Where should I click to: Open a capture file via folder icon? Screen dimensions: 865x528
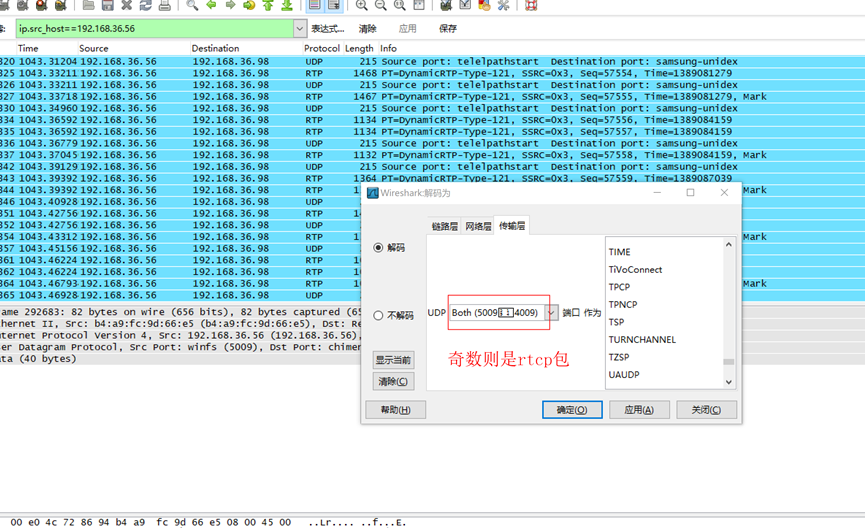pyautogui.click(x=88, y=5)
